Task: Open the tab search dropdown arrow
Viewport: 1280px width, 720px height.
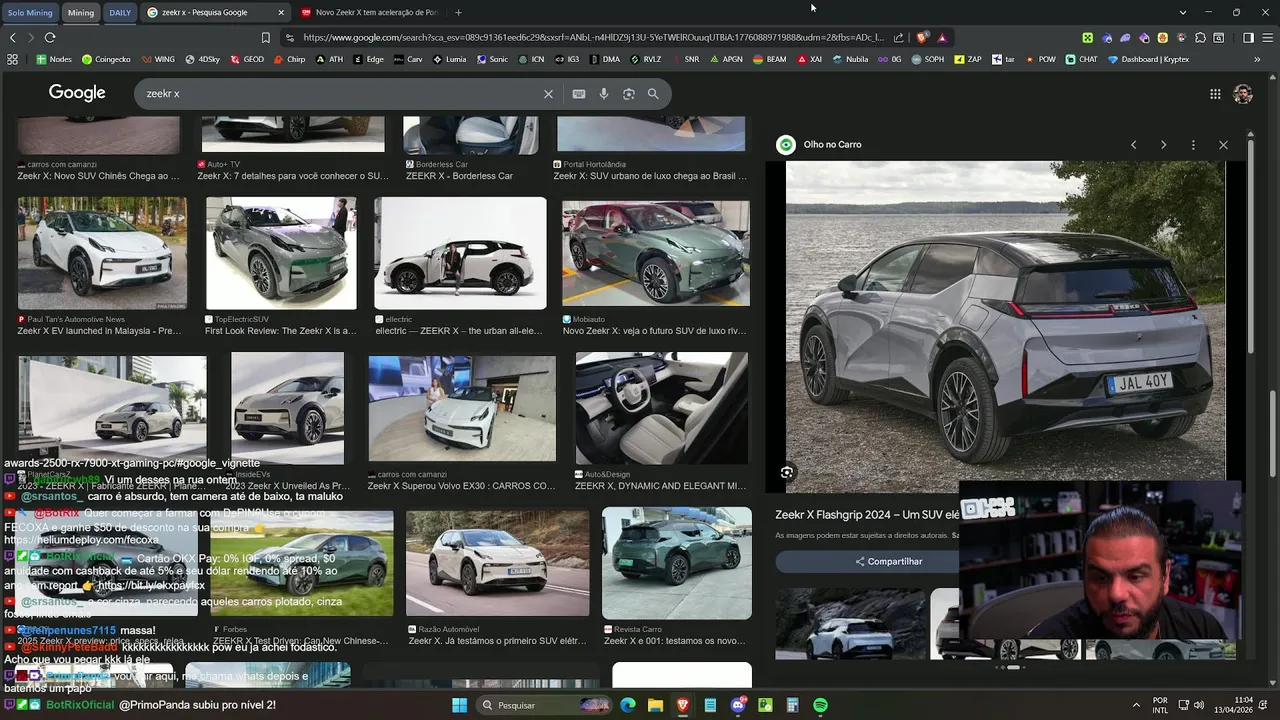Action: click(1183, 12)
